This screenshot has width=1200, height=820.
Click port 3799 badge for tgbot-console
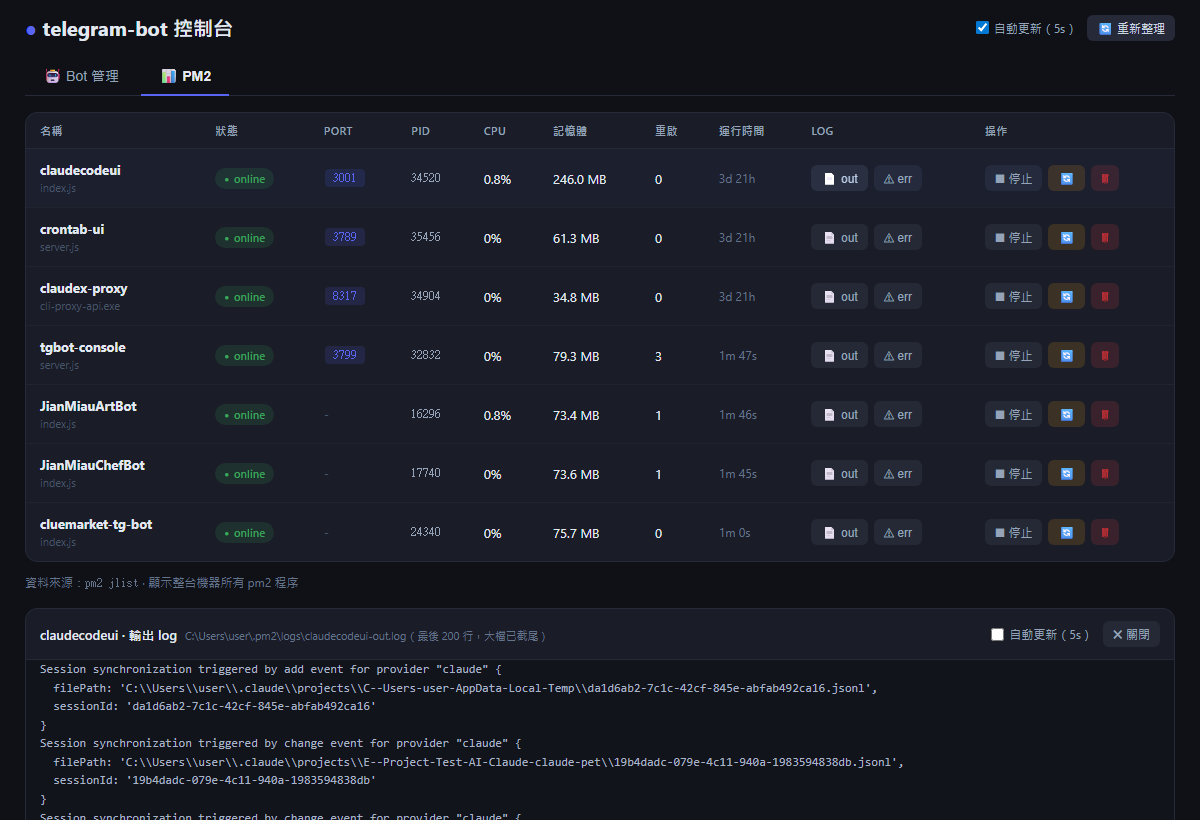[344, 355]
